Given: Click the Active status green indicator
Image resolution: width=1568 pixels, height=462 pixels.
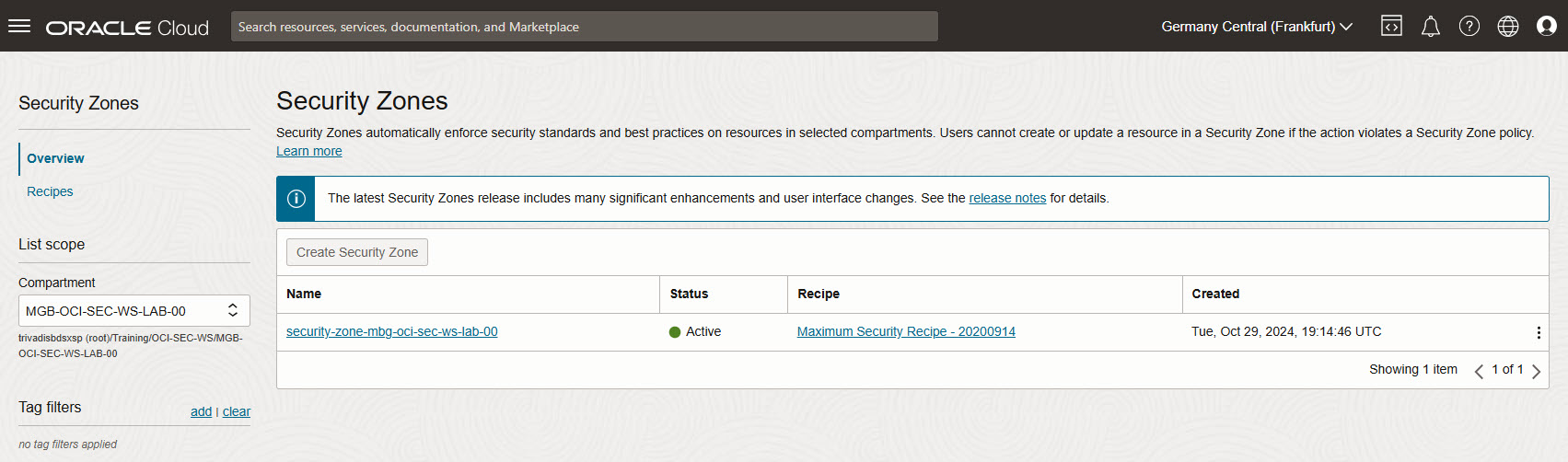Looking at the screenshot, I should click(675, 332).
